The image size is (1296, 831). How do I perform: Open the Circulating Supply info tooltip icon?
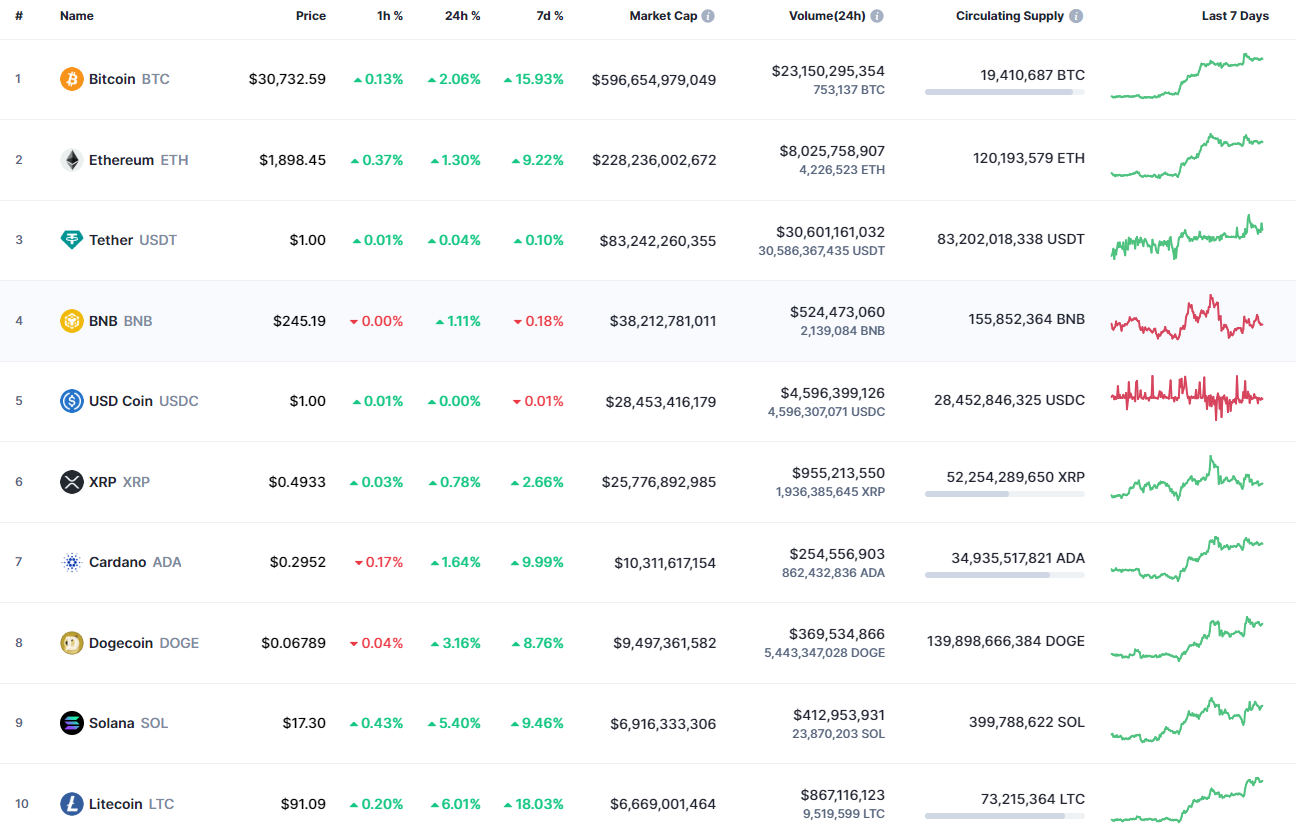[x=1074, y=15]
